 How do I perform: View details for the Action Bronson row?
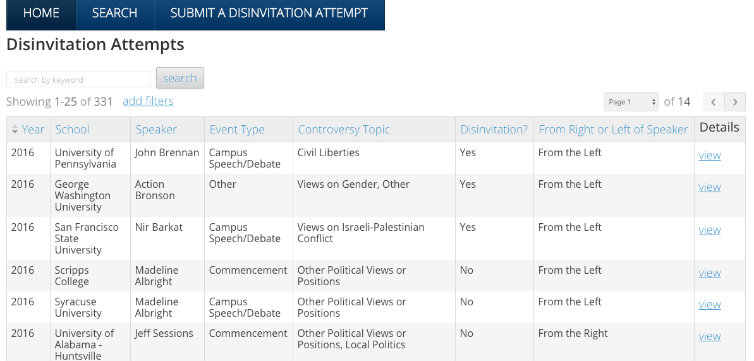tap(709, 187)
